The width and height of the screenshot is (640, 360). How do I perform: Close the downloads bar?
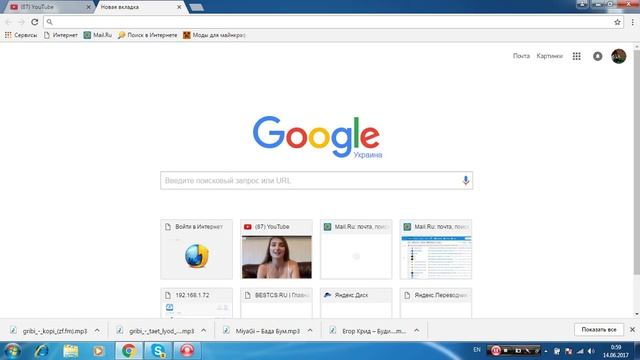(x=632, y=329)
